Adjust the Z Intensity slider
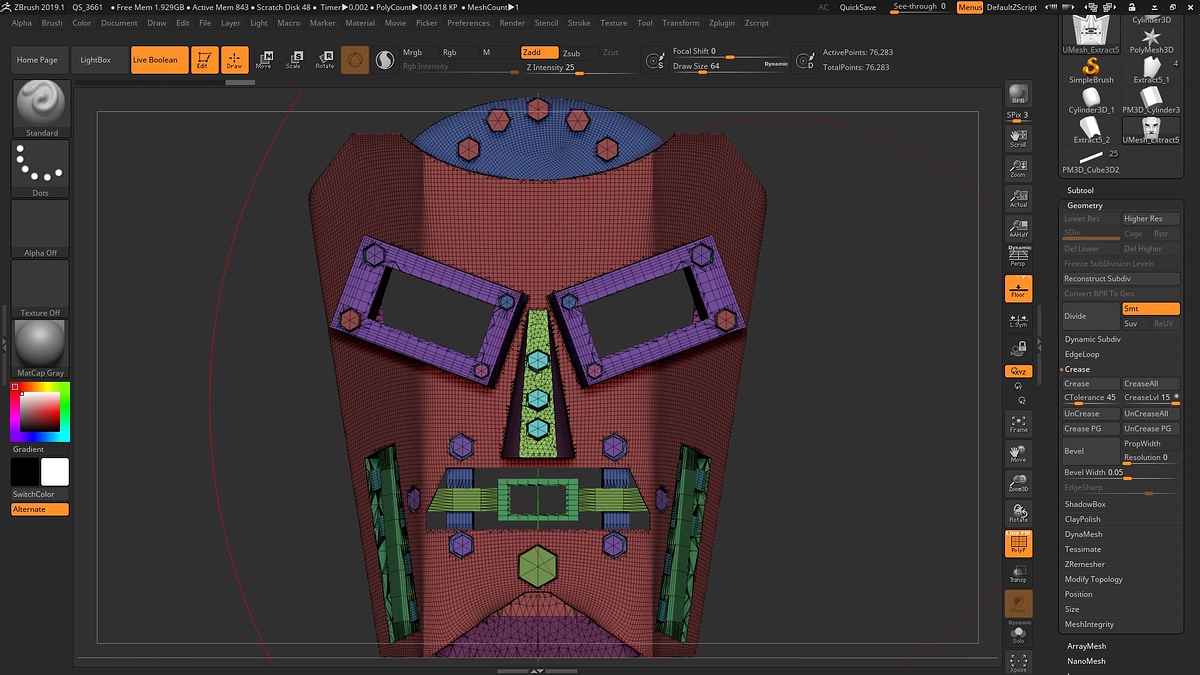Viewport: 1200px width, 675px height. (578, 68)
